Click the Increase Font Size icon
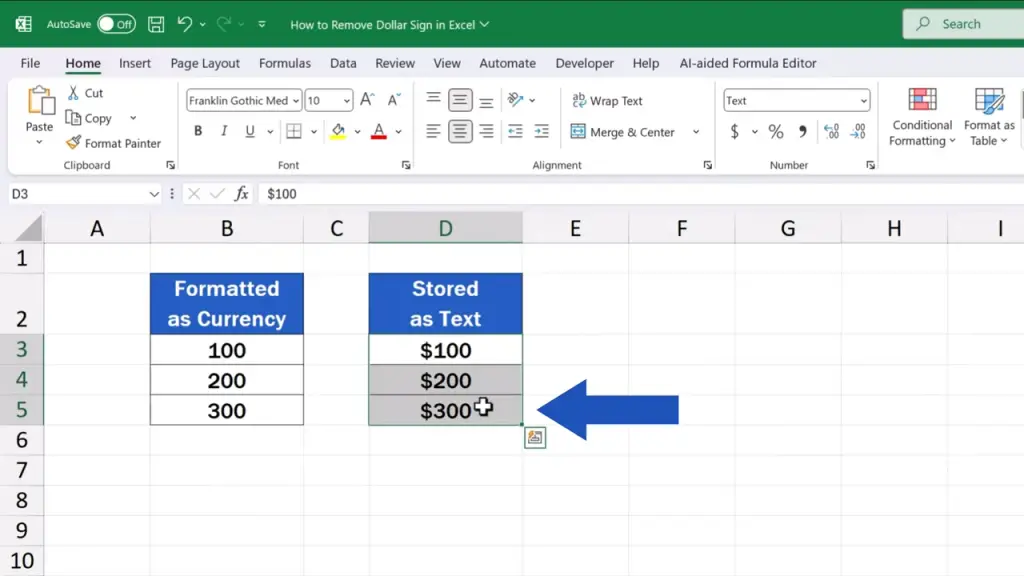This screenshot has height=576, width=1024. [x=367, y=100]
